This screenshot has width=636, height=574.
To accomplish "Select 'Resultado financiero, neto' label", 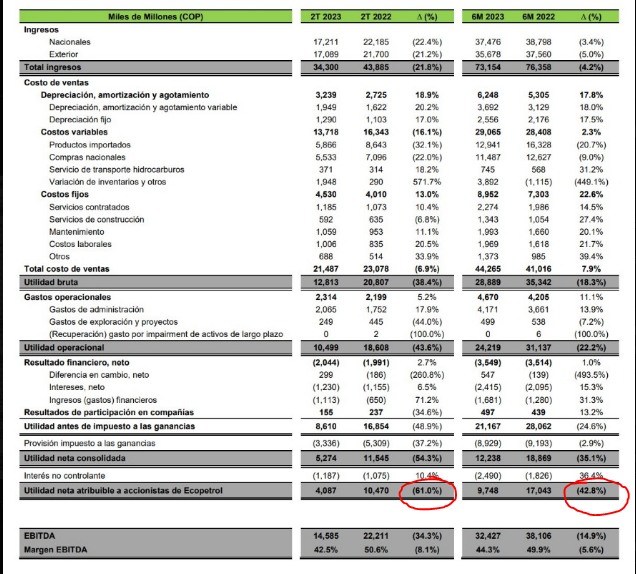I will tap(77, 362).
